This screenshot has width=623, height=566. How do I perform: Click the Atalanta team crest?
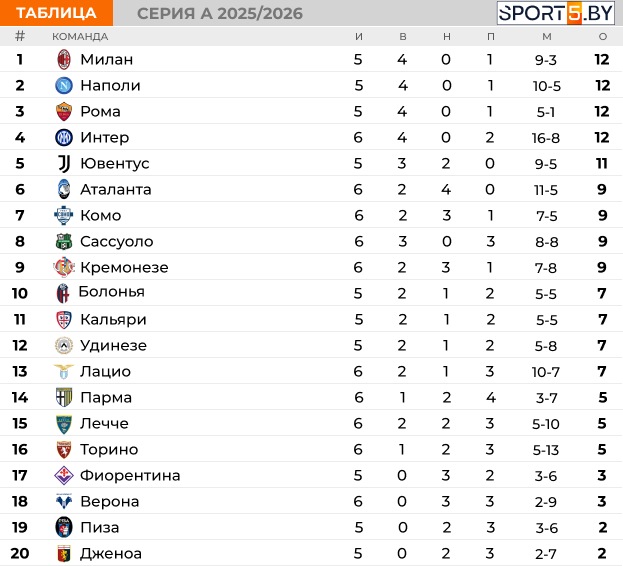[x=64, y=189]
